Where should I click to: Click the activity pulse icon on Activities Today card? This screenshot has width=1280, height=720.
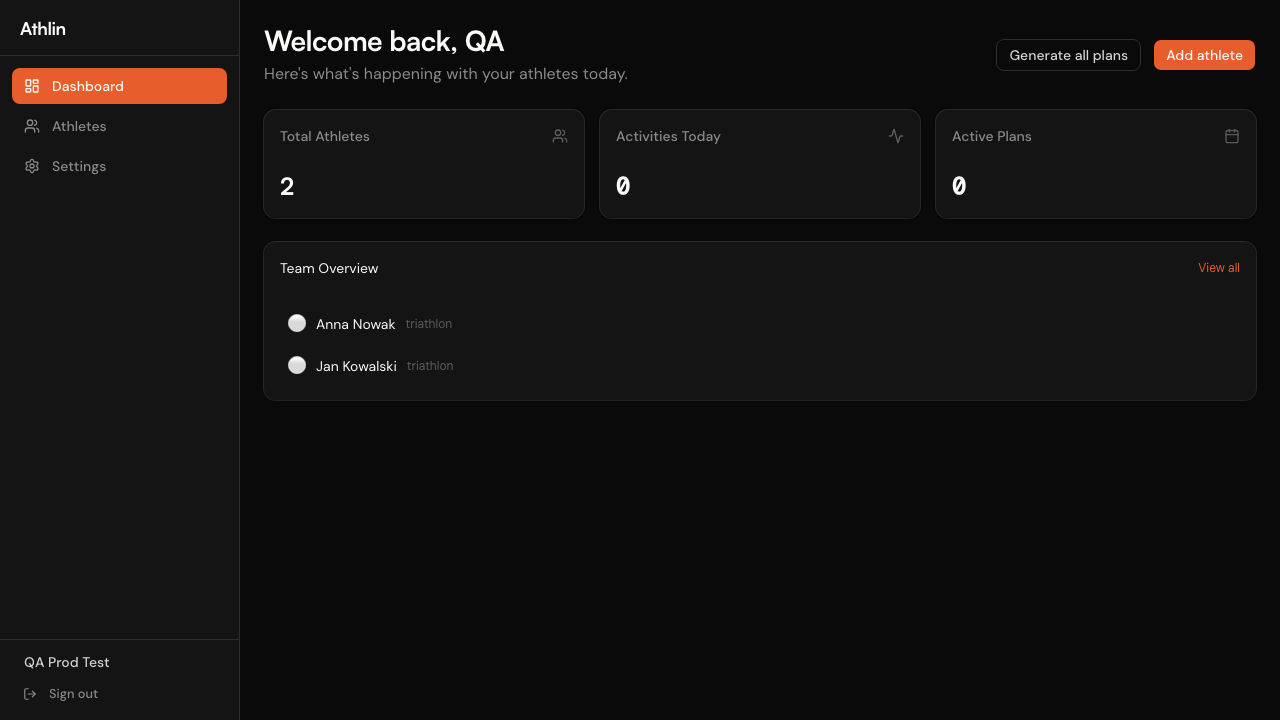click(x=896, y=136)
